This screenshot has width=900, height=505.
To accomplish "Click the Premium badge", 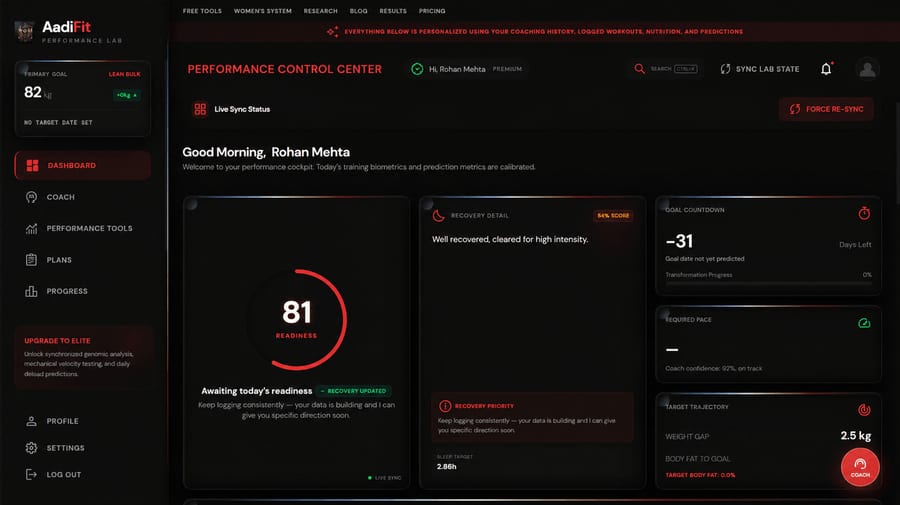I will (x=507, y=69).
